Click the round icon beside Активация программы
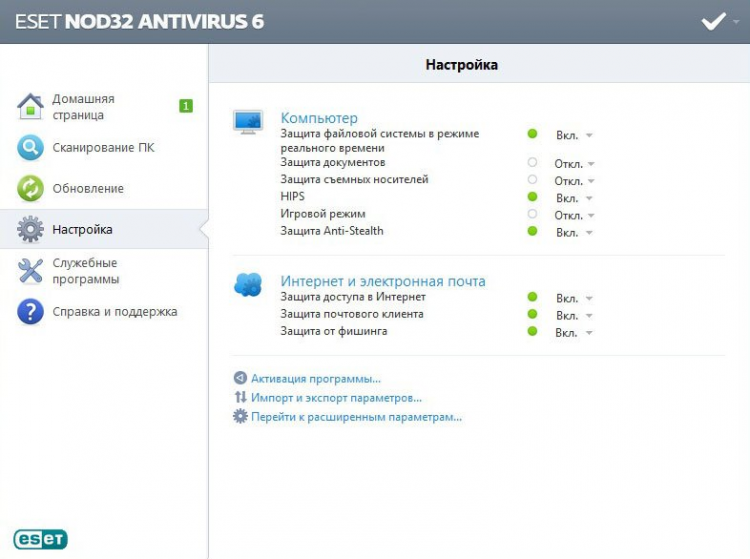This screenshot has width=750, height=559. click(240, 378)
